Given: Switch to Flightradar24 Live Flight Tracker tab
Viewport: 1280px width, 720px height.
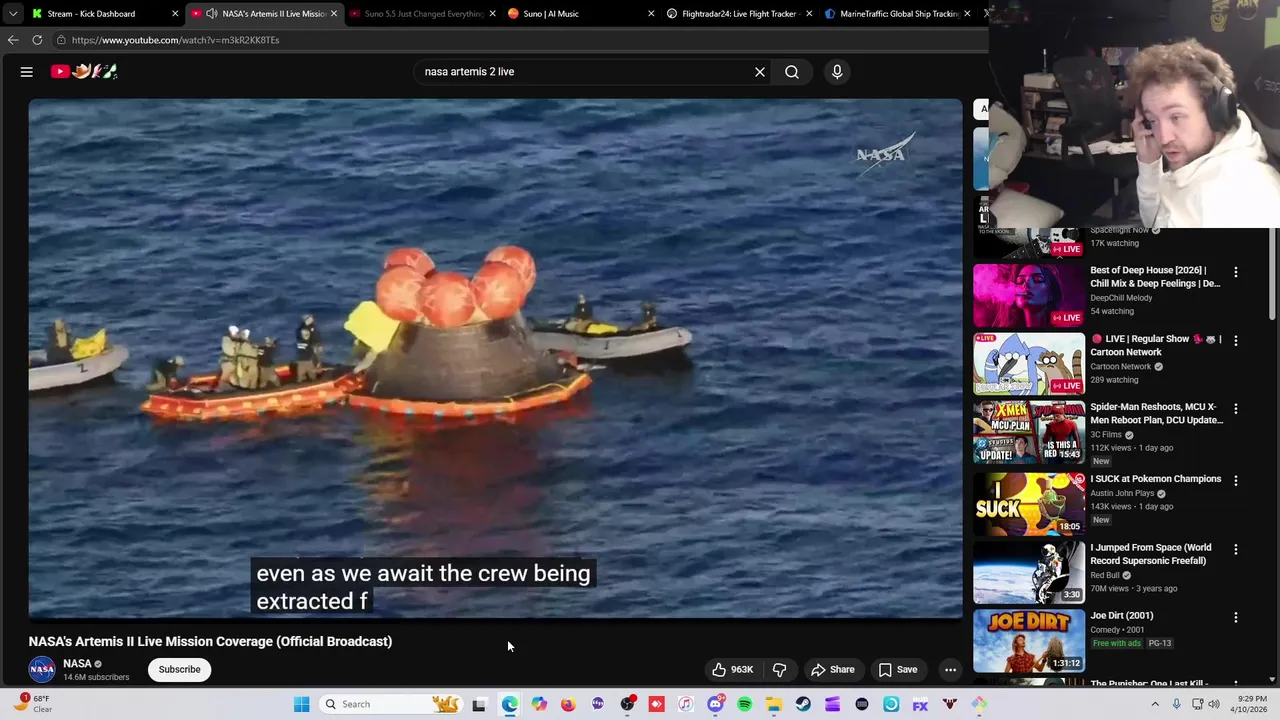Looking at the screenshot, I should [x=738, y=14].
